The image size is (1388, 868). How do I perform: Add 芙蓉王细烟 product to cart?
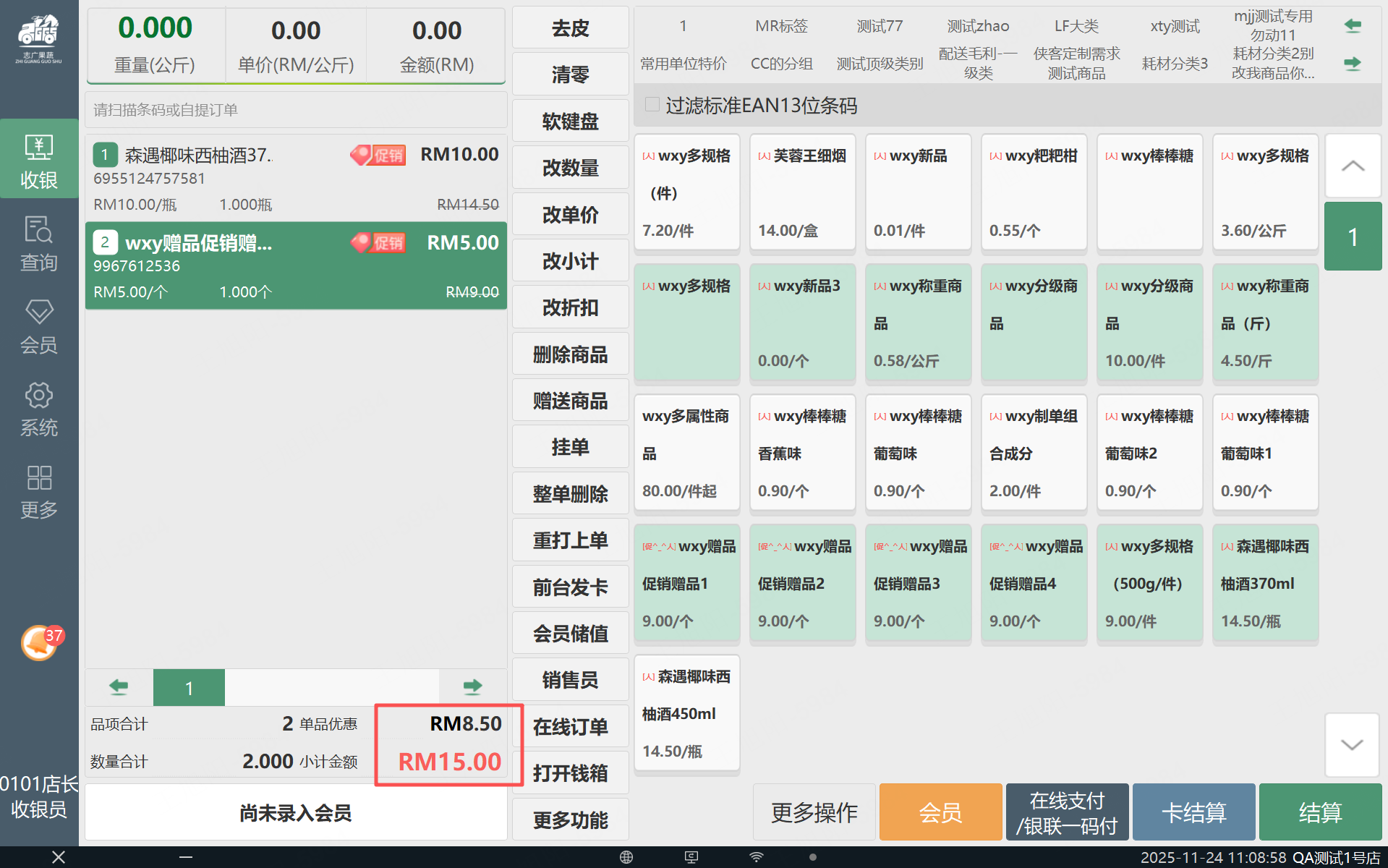(802, 192)
